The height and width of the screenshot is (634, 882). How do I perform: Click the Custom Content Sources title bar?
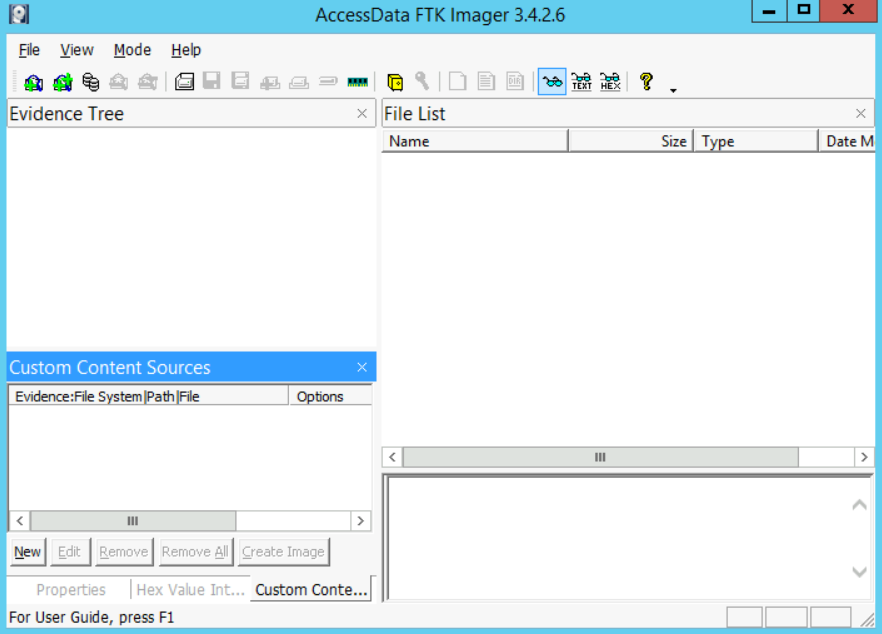pos(191,367)
